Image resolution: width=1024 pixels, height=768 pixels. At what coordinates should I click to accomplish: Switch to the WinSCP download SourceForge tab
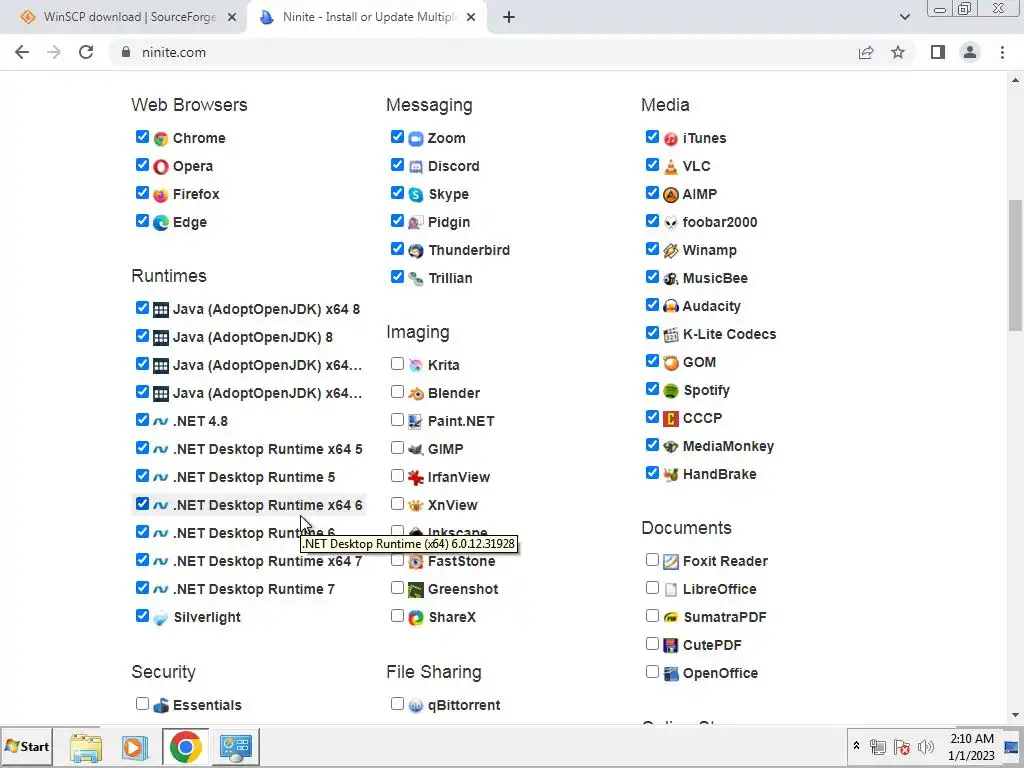(x=123, y=17)
